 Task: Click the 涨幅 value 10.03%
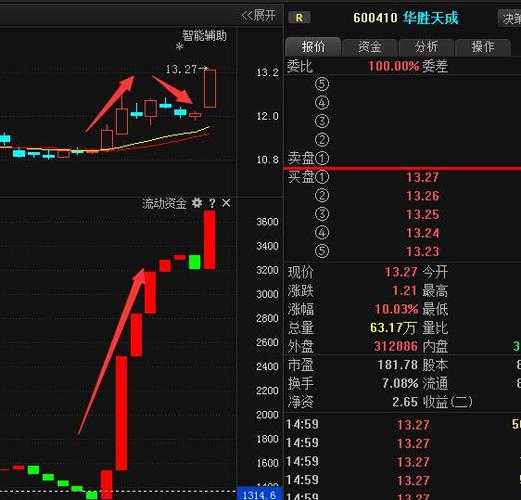coord(396,309)
